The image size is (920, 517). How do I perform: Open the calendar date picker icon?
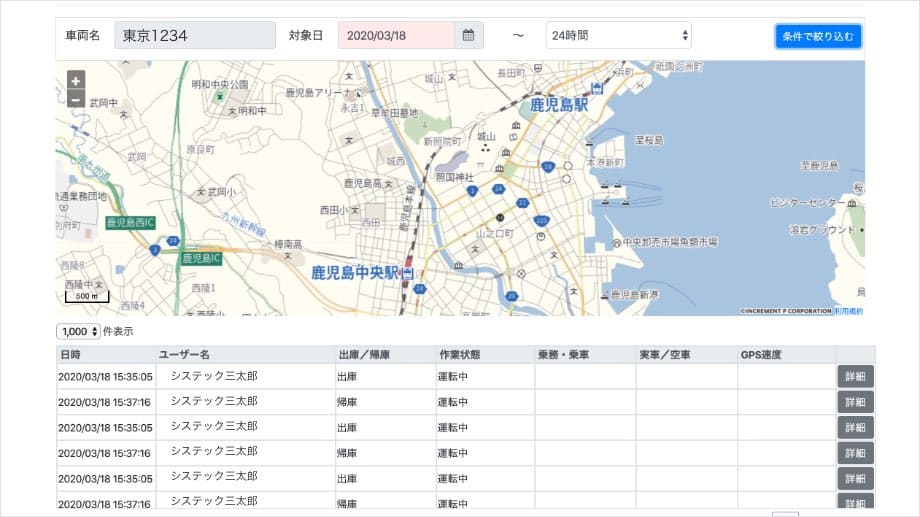click(468, 35)
